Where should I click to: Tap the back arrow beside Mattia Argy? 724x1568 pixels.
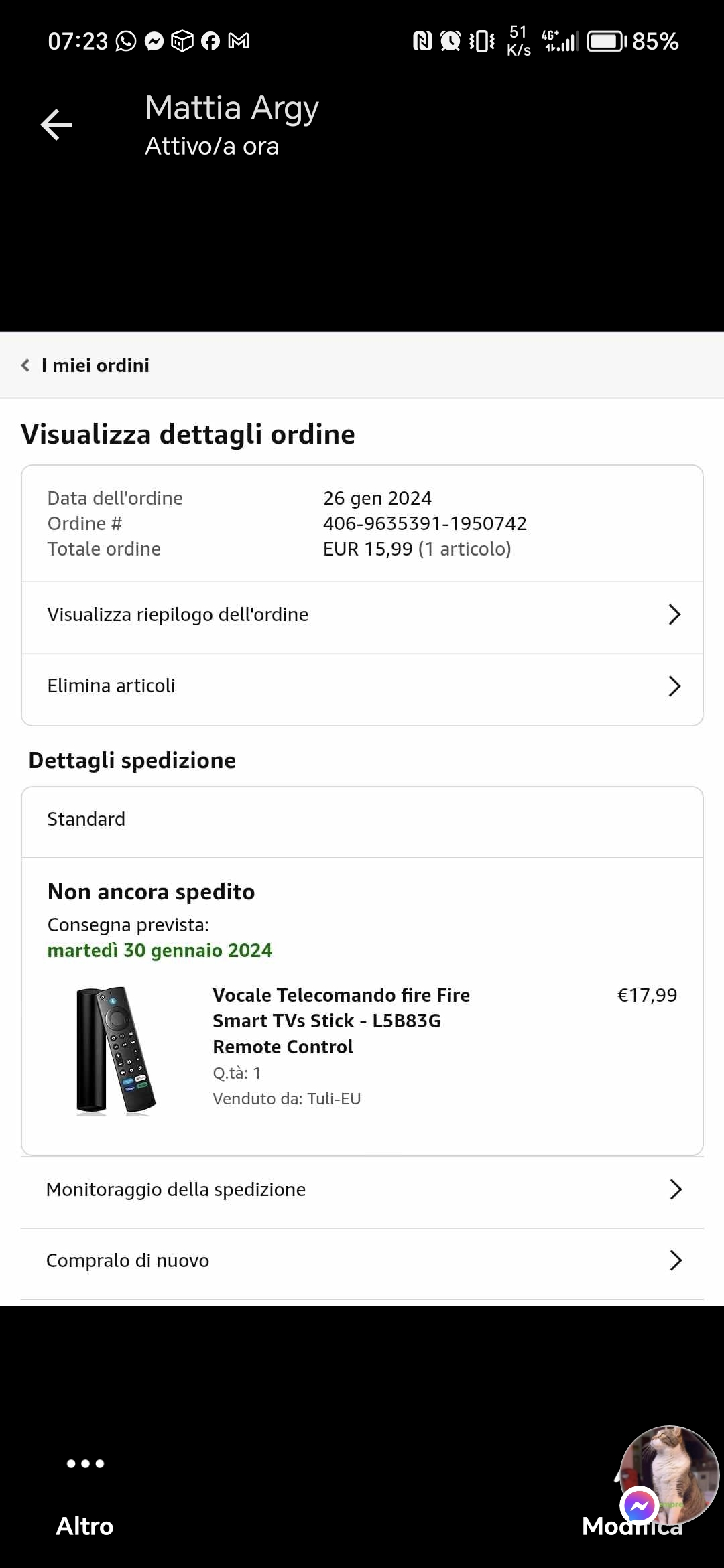tap(56, 125)
